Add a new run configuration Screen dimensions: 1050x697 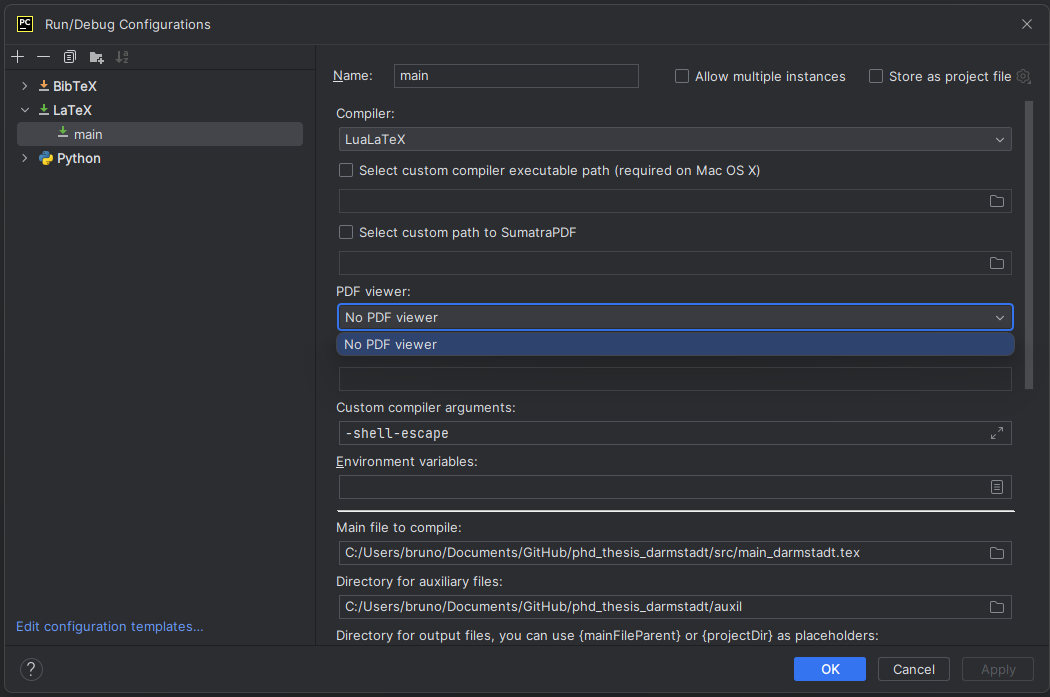[x=17, y=57]
